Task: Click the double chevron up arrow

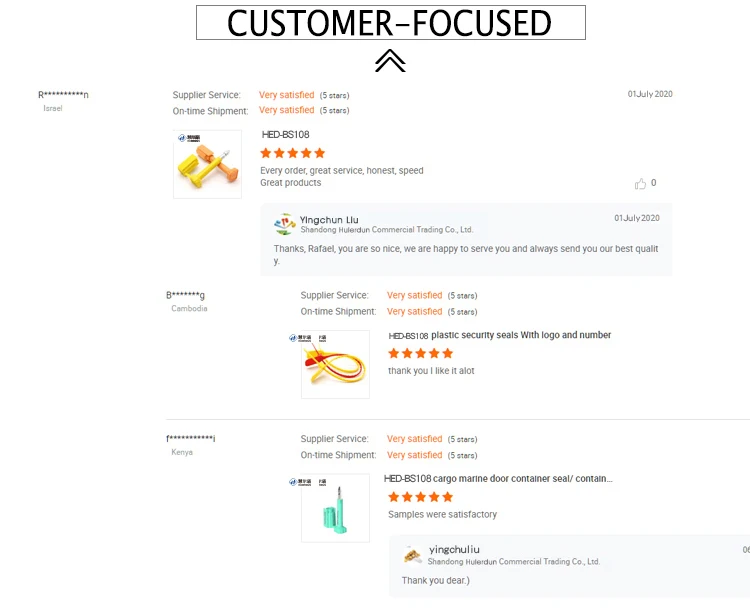Action: click(390, 62)
